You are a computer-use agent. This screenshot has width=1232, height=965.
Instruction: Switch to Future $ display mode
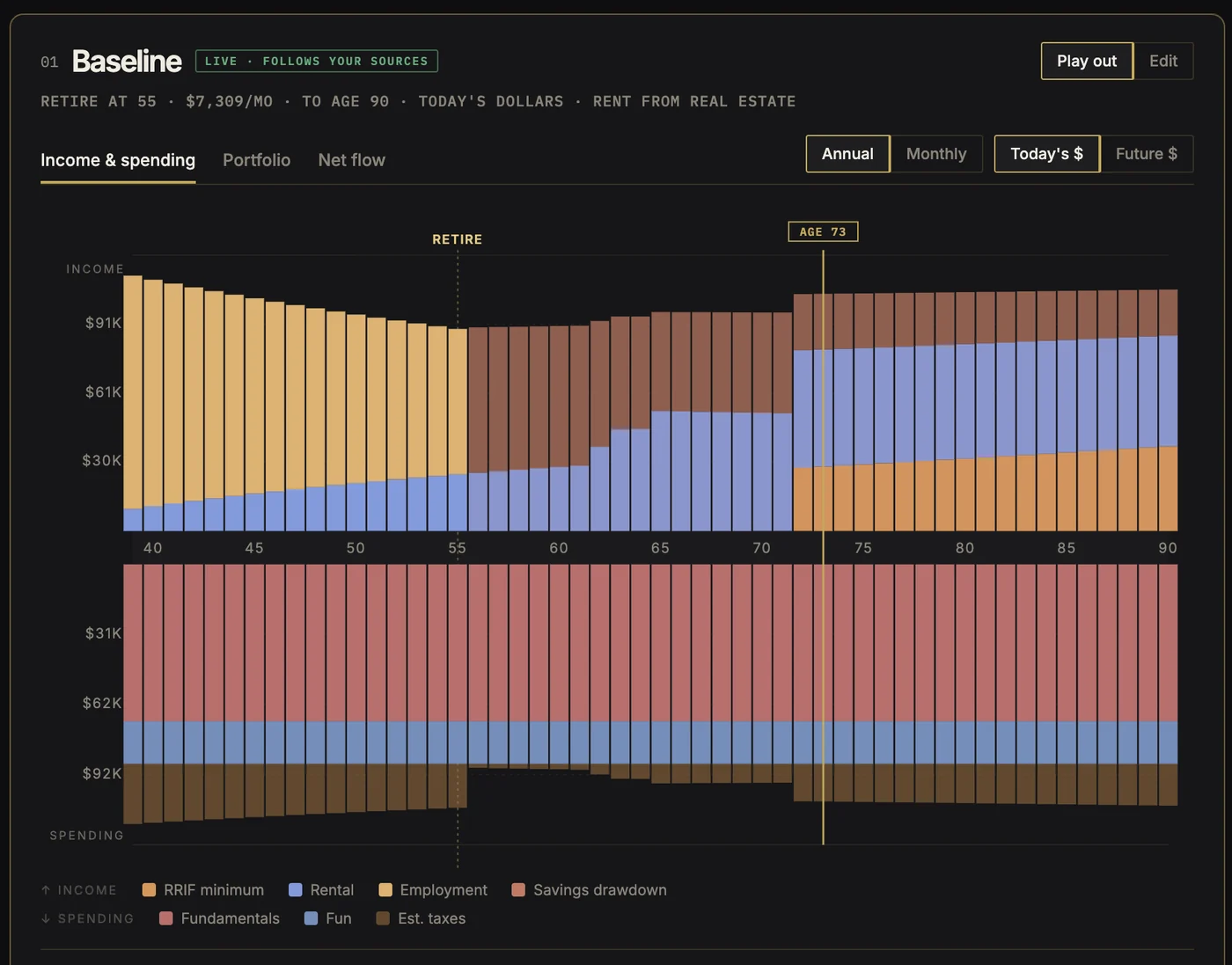click(1147, 154)
